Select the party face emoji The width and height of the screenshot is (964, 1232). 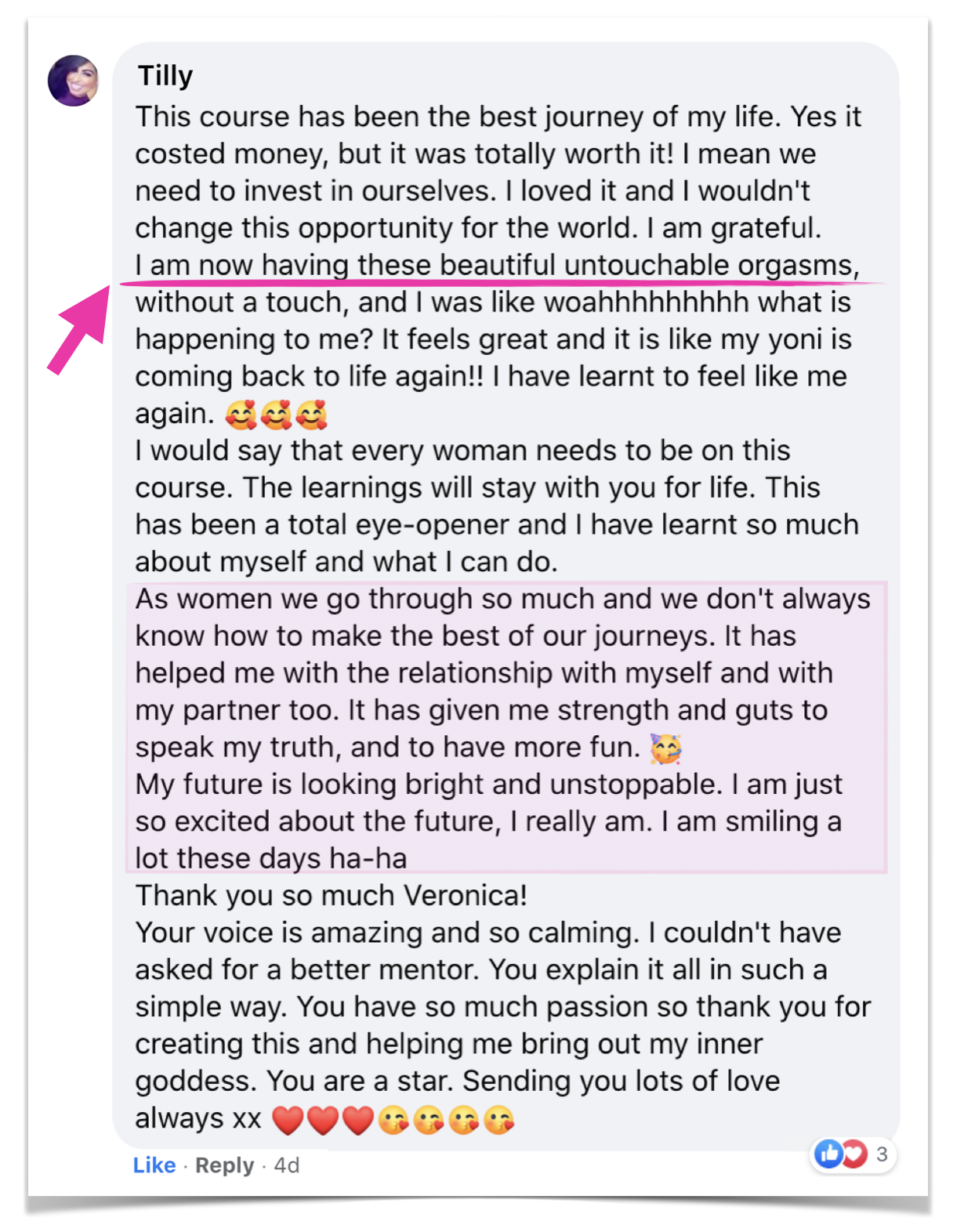666,748
